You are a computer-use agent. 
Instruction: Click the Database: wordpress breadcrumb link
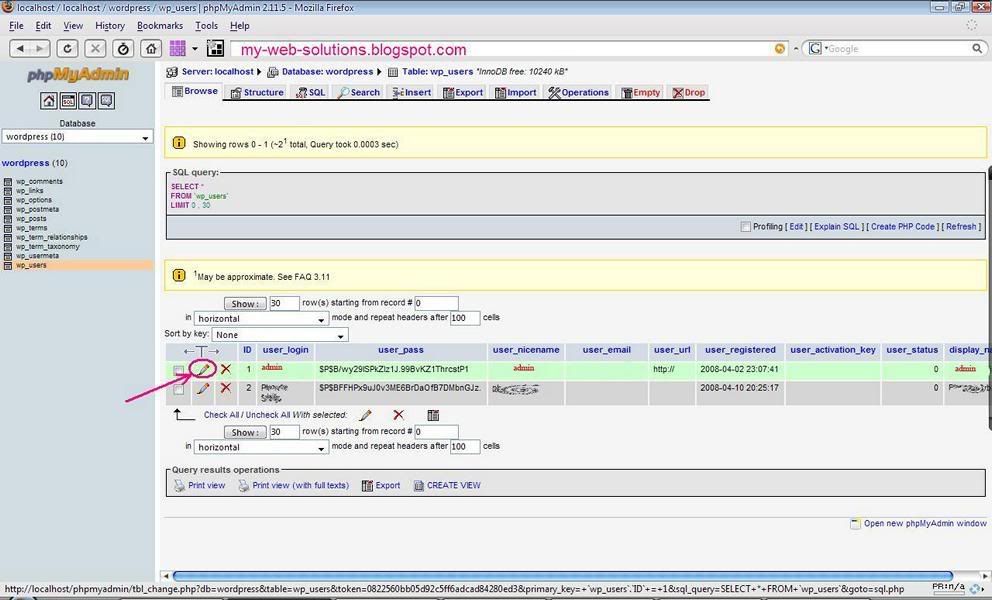pos(328,72)
